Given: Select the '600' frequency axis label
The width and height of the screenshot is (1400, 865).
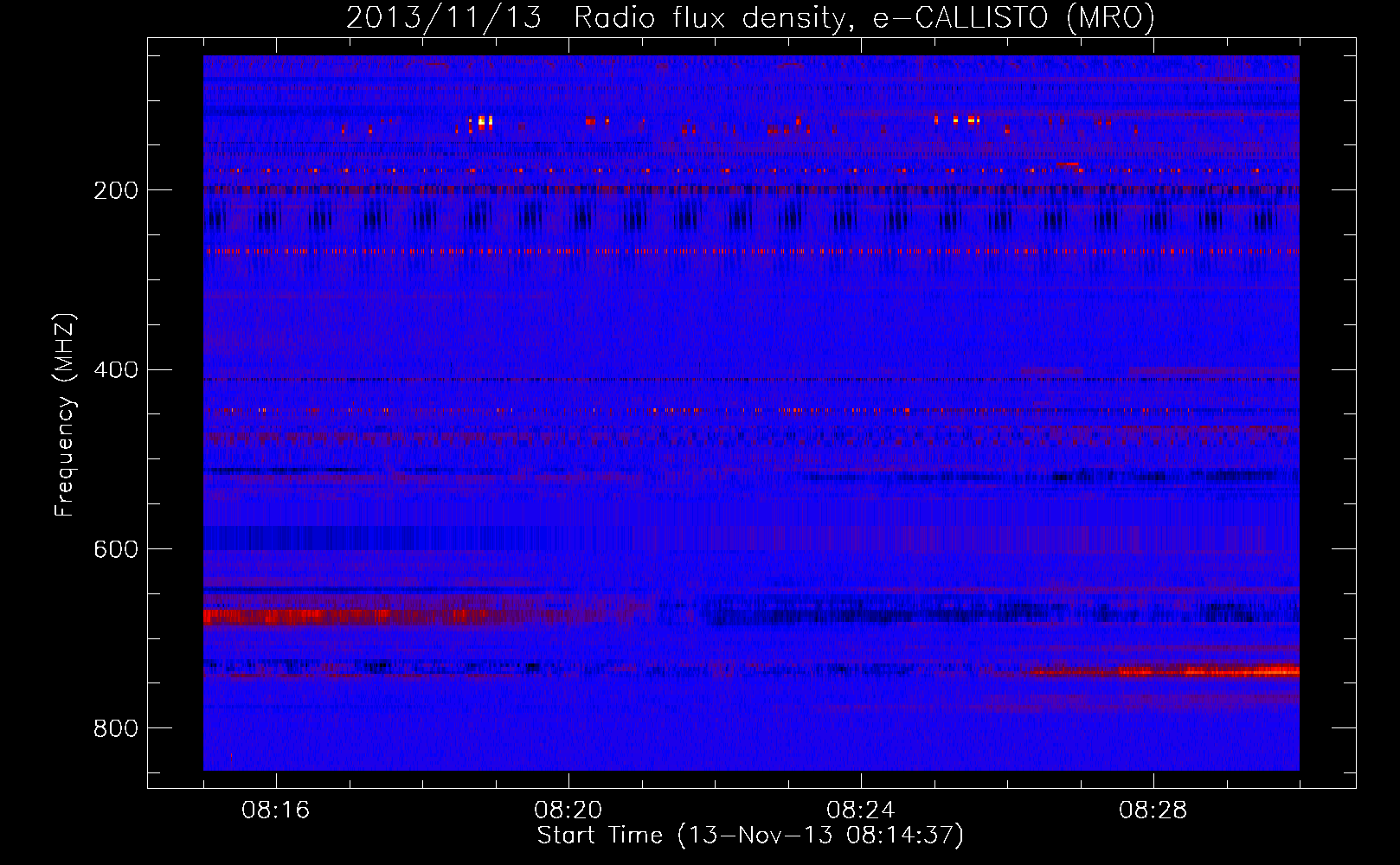Looking at the screenshot, I should (116, 549).
